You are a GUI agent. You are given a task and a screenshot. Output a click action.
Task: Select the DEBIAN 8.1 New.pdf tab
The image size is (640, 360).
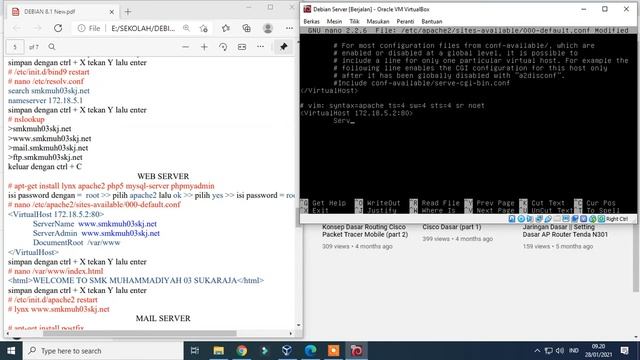coord(63,12)
